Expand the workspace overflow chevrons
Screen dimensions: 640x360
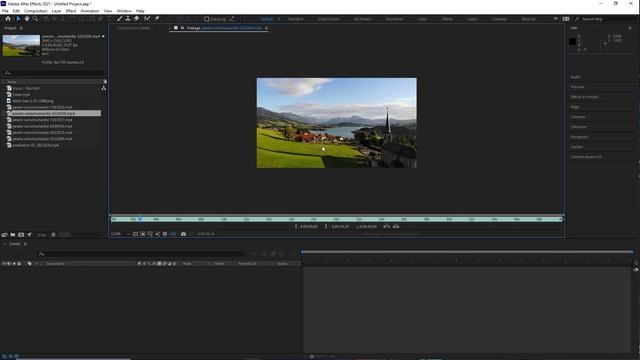556,19
